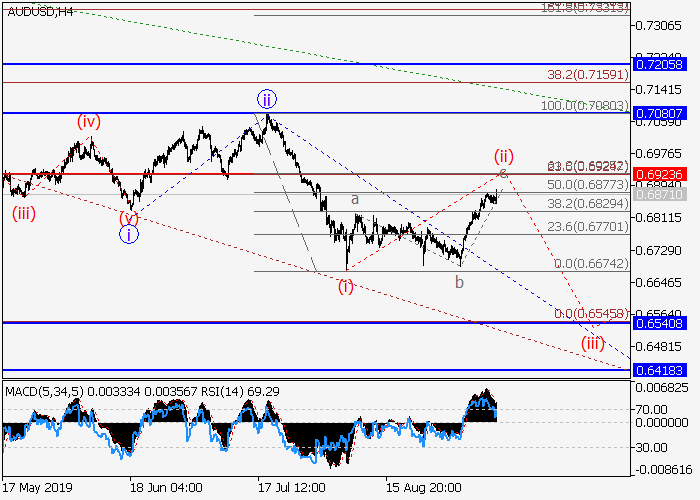Select the red (i) wave label
The height and width of the screenshot is (500, 700).
coord(345,286)
